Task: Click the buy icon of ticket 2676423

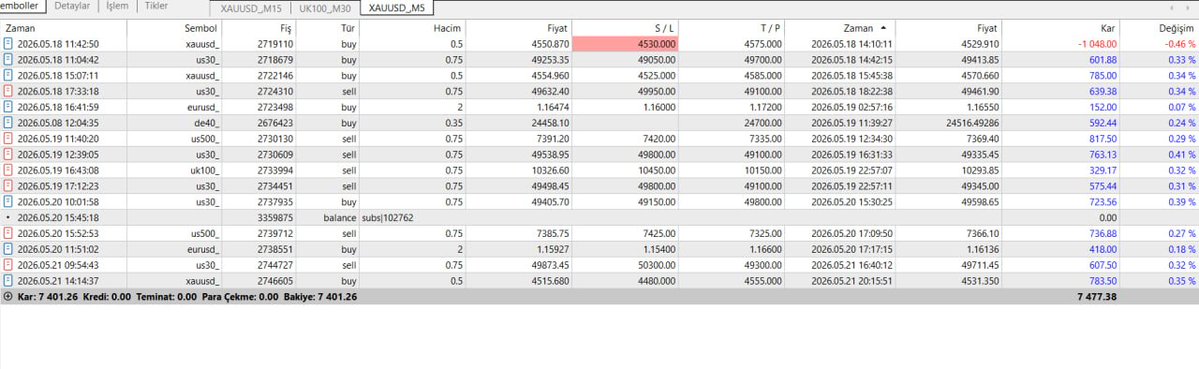Action: point(8,122)
